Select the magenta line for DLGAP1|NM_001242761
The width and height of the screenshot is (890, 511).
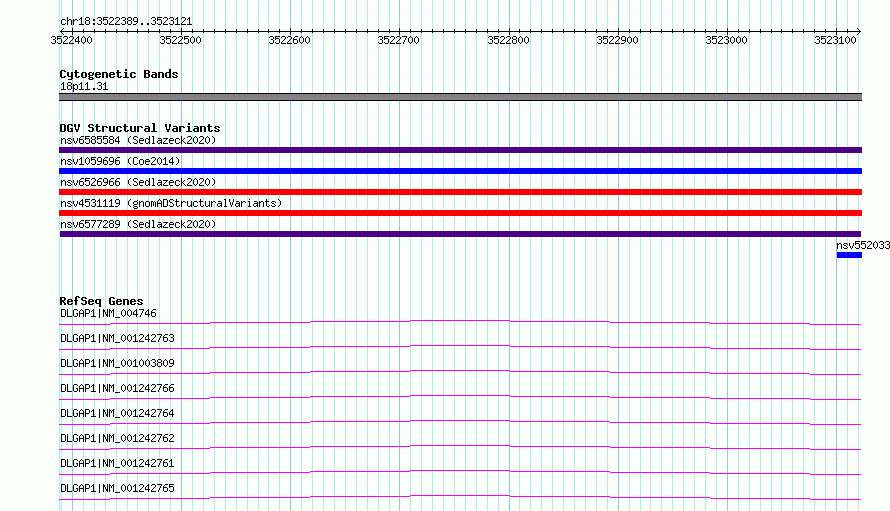coord(460,472)
